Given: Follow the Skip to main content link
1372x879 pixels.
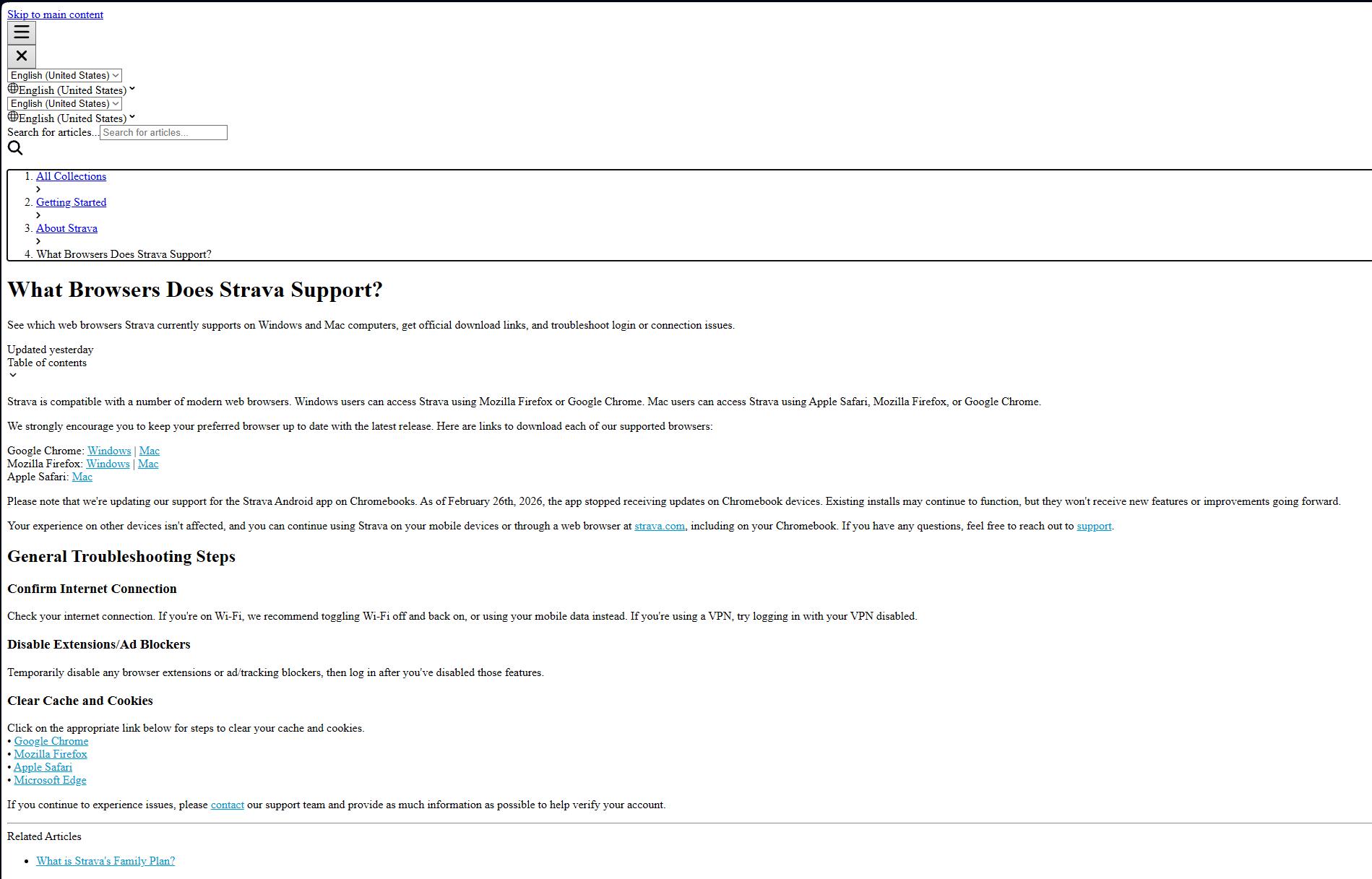Looking at the screenshot, I should 56,14.
